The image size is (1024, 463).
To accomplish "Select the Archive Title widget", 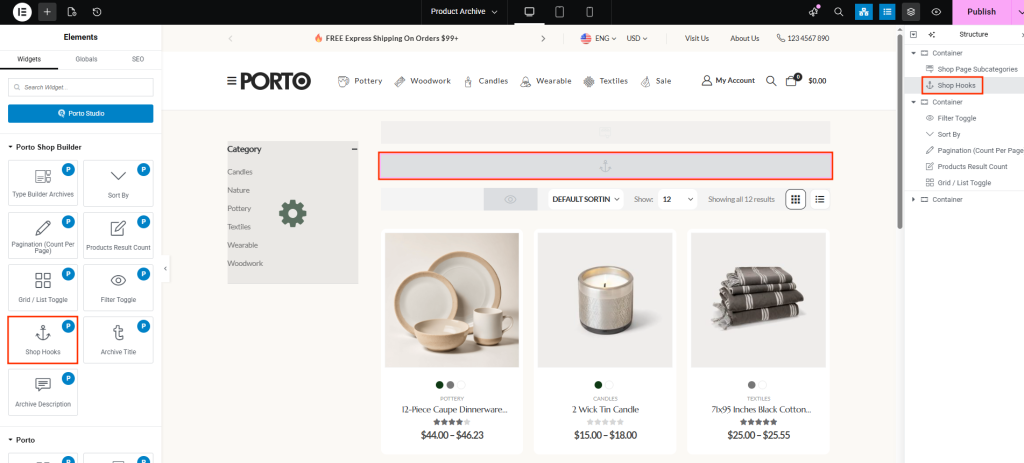I will pos(118,339).
